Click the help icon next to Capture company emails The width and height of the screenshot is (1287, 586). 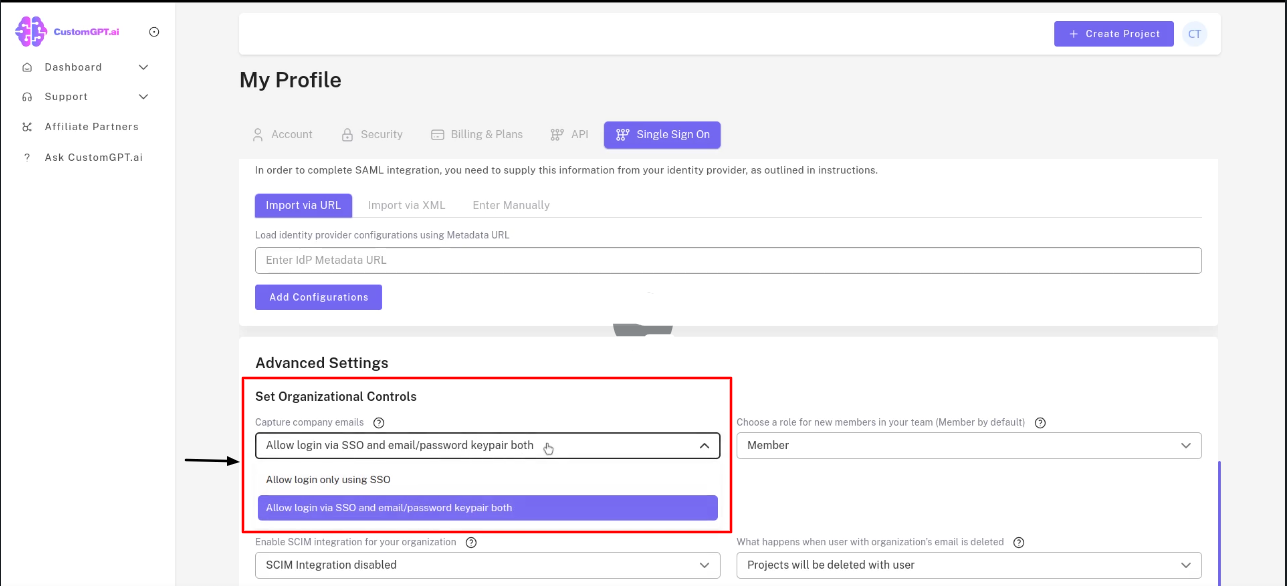tap(378, 422)
